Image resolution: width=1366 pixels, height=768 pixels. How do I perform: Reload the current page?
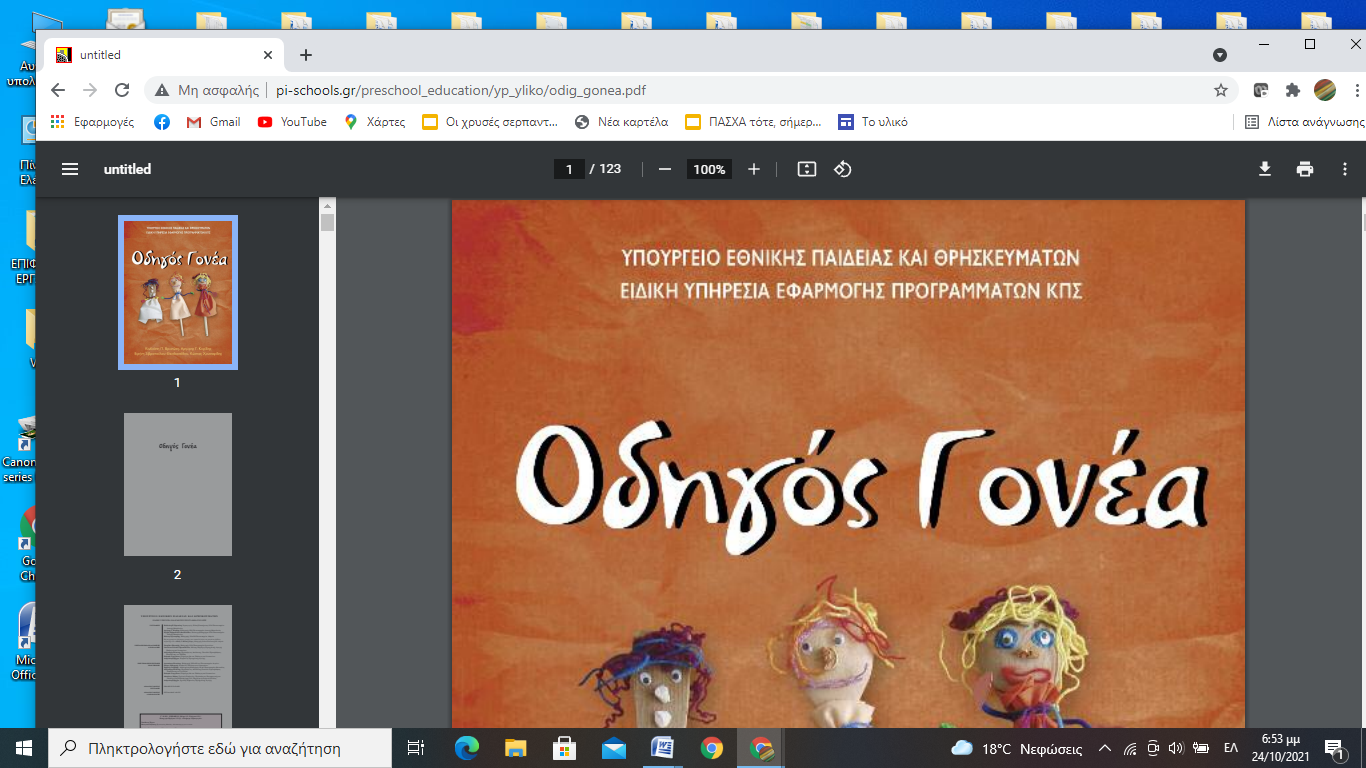[122, 90]
